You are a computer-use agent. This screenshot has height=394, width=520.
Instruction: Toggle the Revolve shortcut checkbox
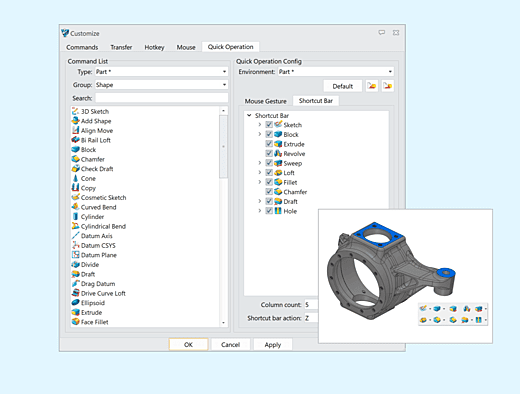pyautogui.click(x=269, y=153)
